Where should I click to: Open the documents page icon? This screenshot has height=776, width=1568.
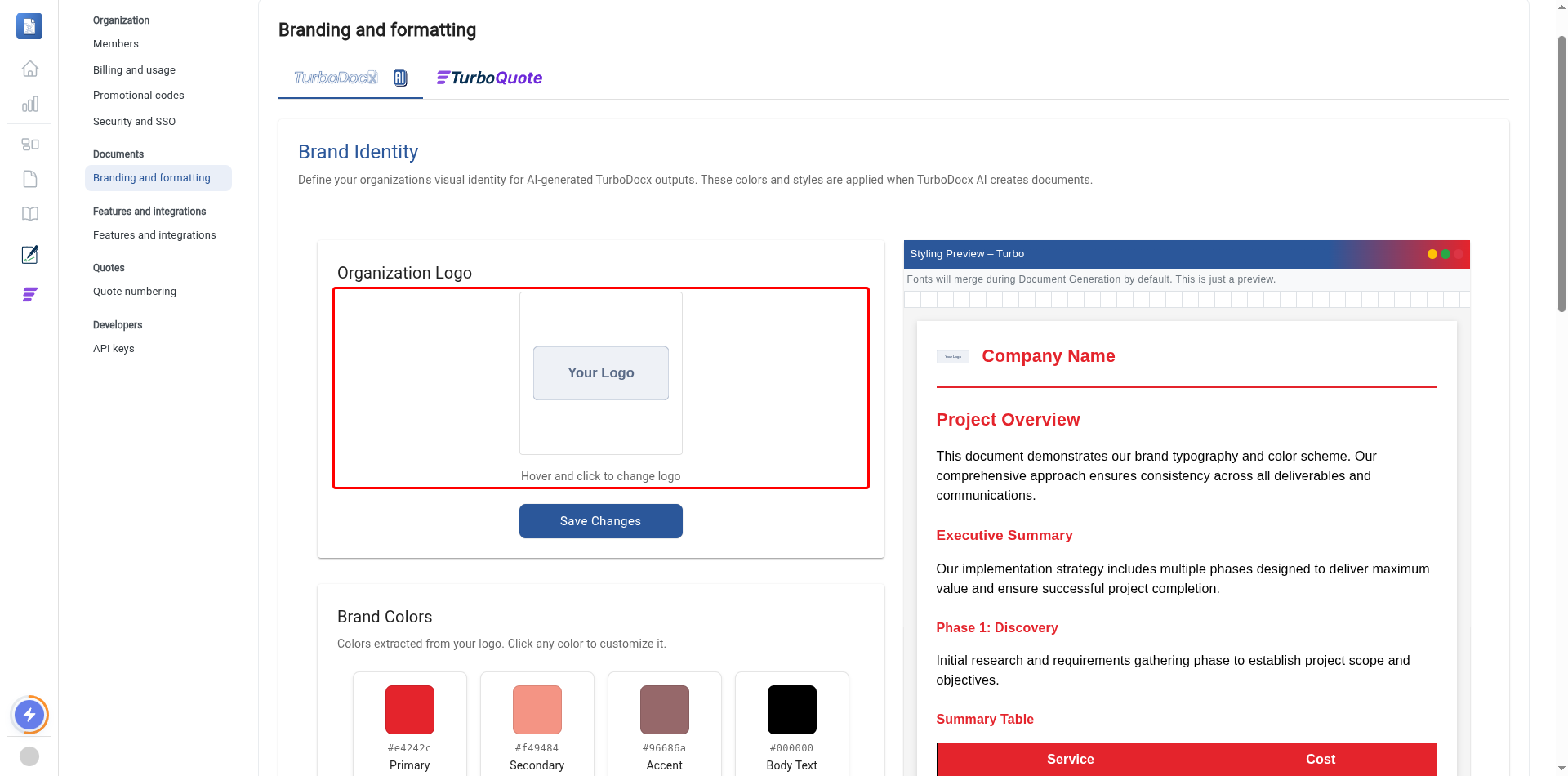click(x=30, y=179)
